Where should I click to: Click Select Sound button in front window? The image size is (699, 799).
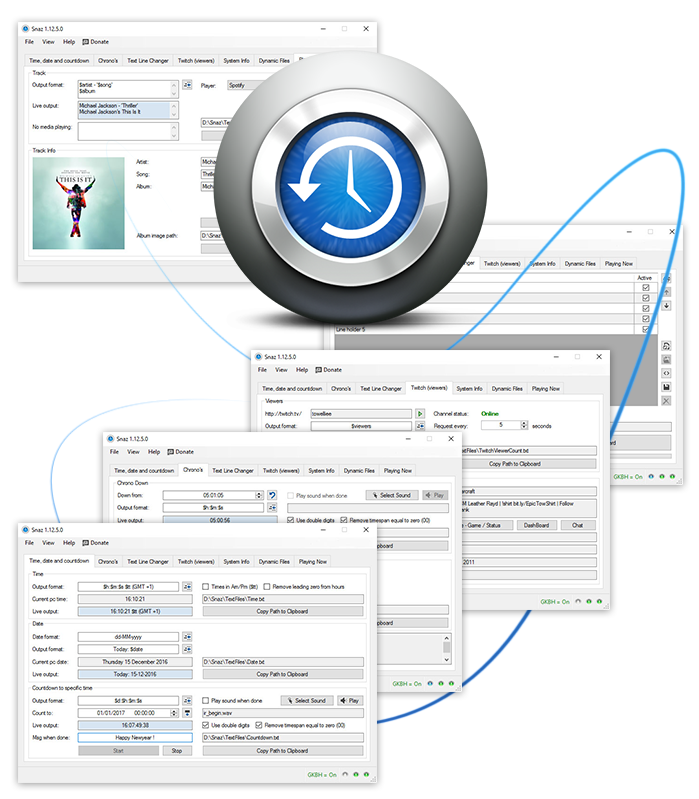click(307, 701)
